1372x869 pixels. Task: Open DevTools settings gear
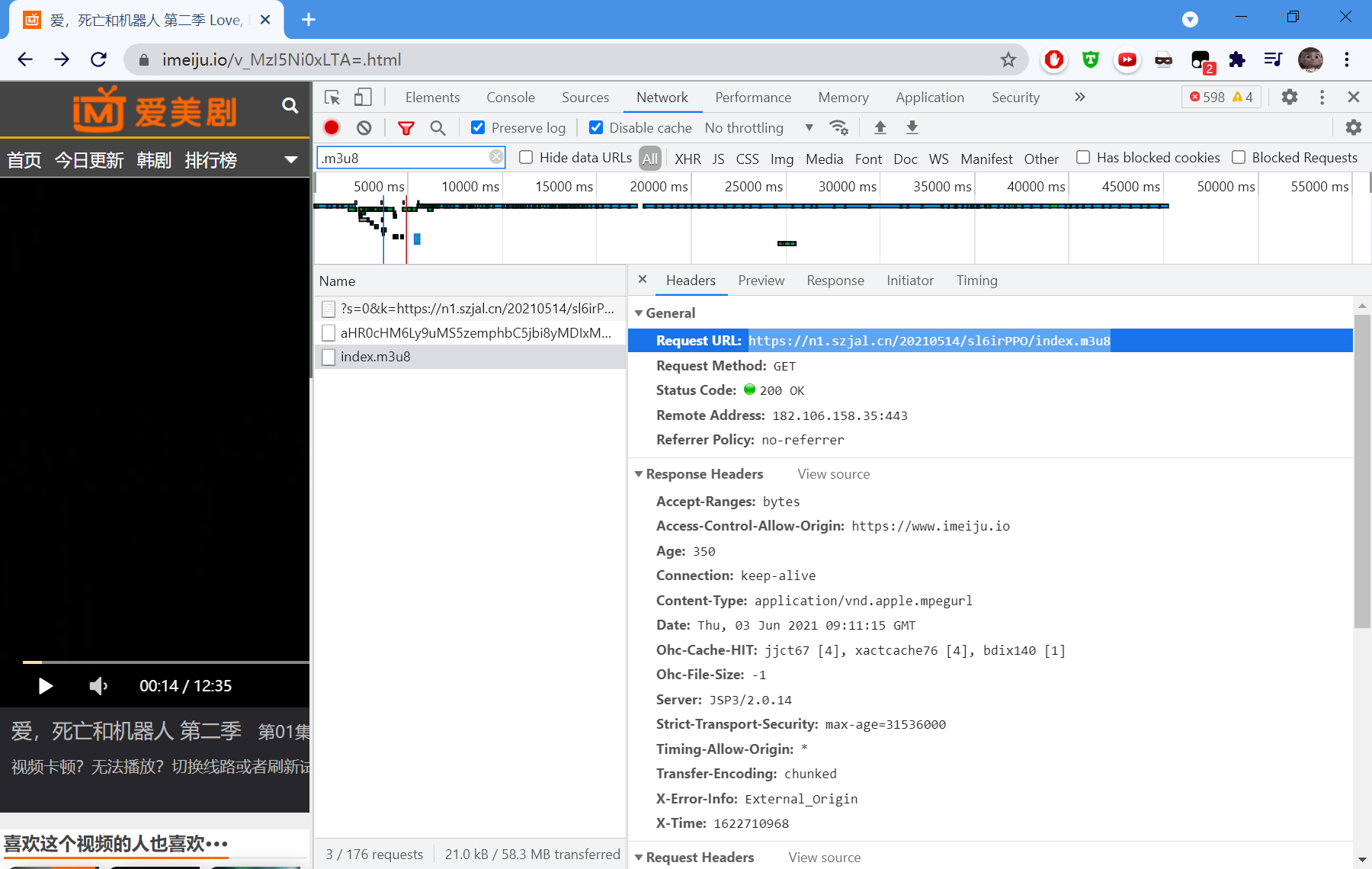coord(1289,97)
